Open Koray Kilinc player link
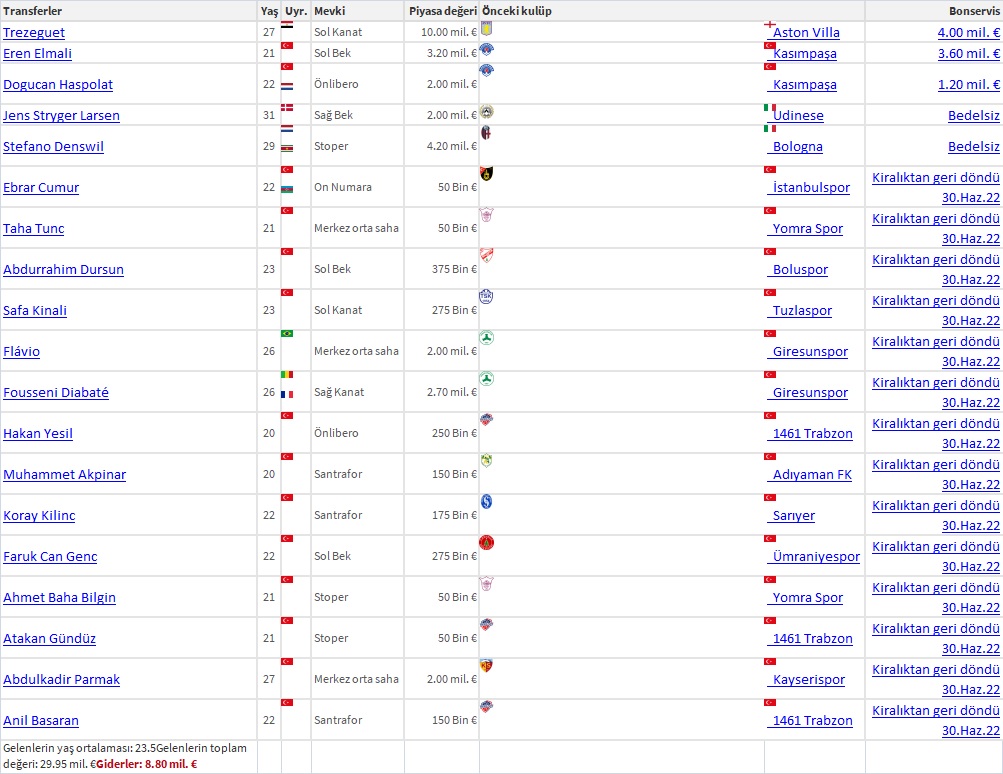Image resolution: width=1003 pixels, height=774 pixels. [39, 516]
